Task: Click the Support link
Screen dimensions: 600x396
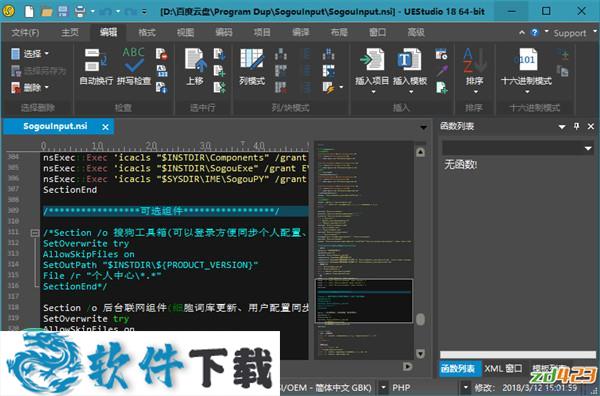Action: pos(570,34)
